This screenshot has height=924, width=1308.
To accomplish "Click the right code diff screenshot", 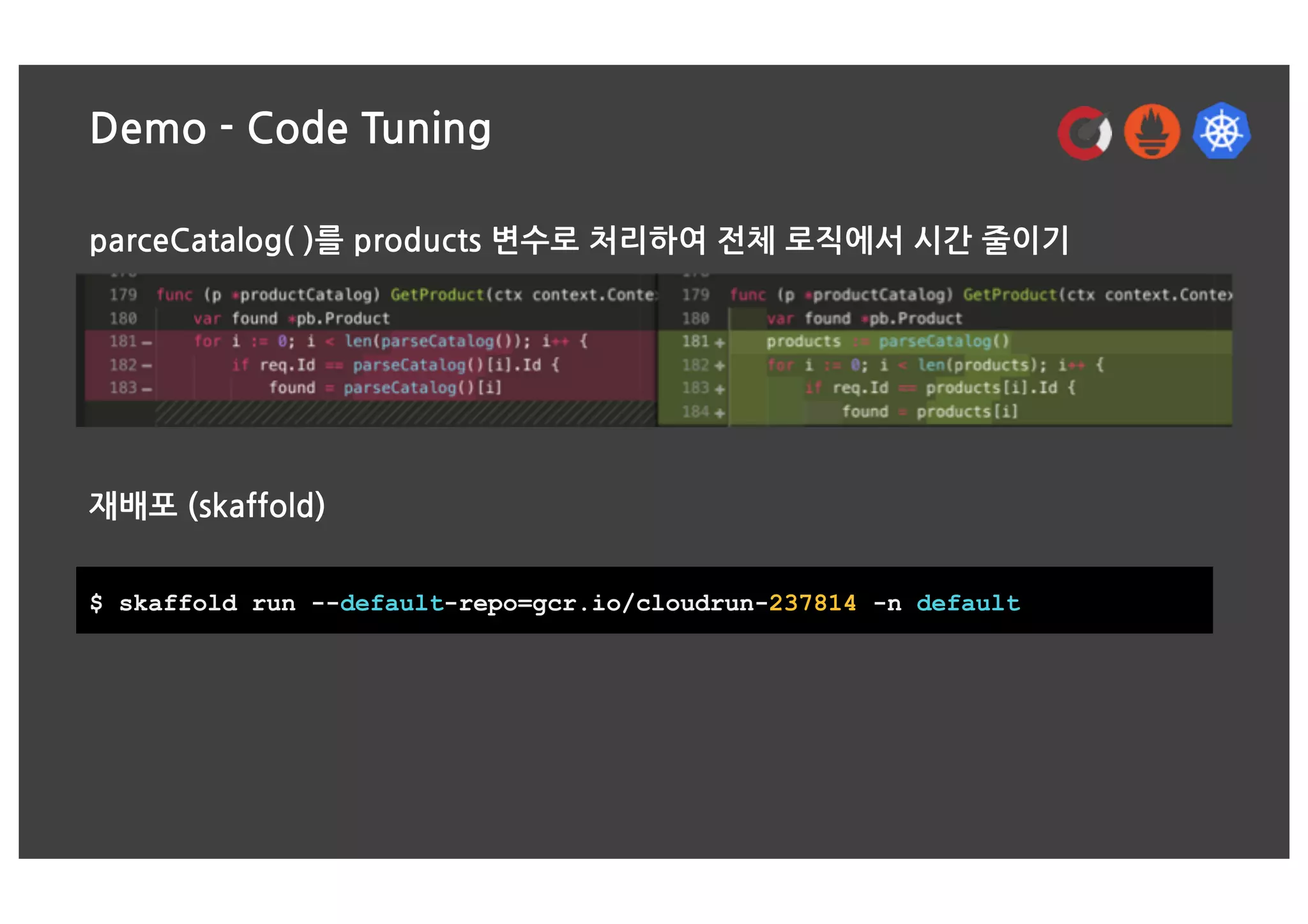I will (x=945, y=350).
